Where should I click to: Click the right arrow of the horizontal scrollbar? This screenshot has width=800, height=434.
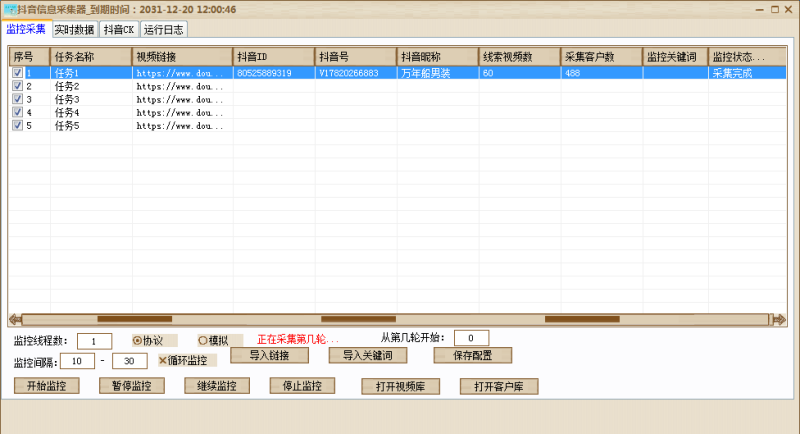[x=778, y=319]
